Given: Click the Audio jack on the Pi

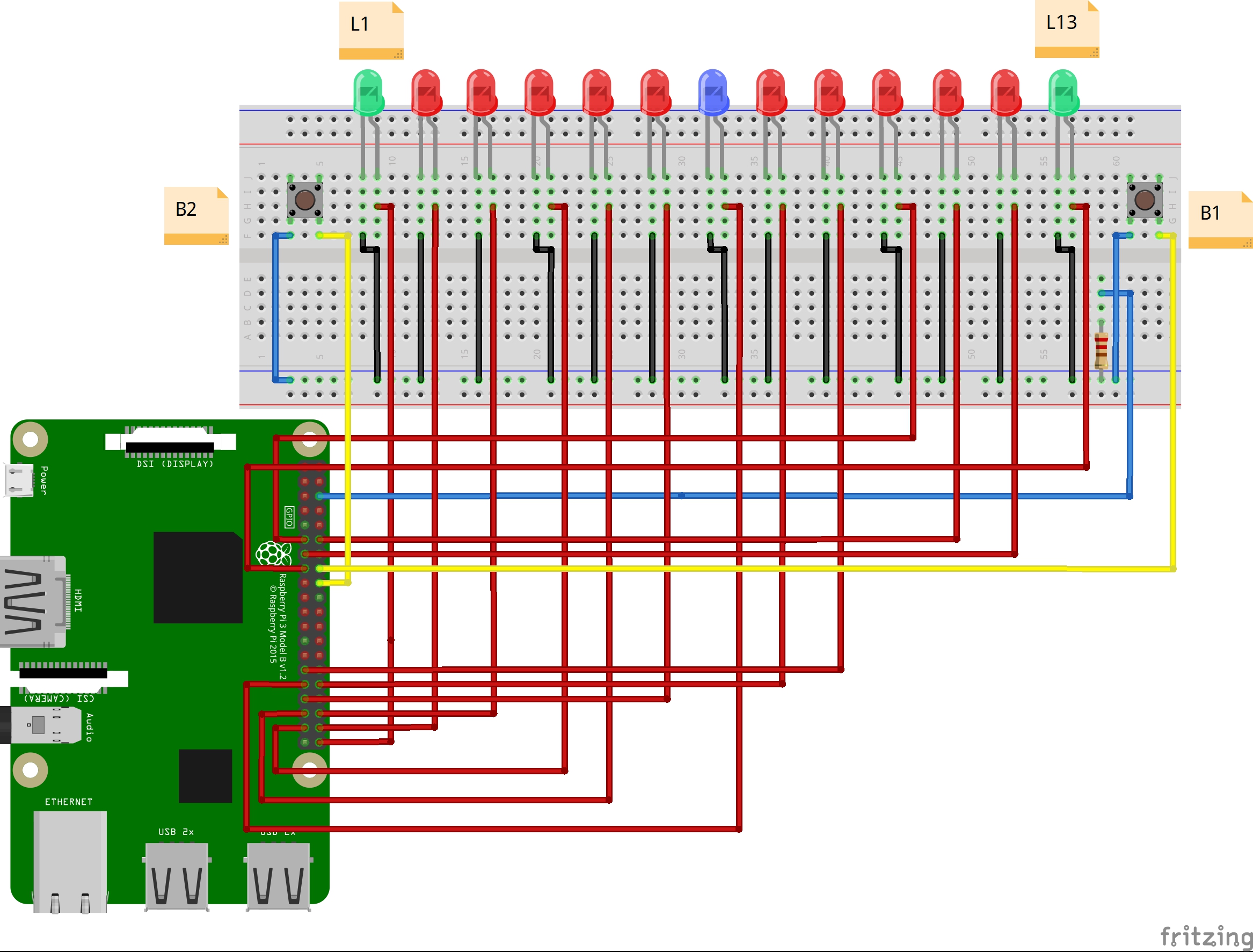Looking at the screenshot, I should click(45, 725).
